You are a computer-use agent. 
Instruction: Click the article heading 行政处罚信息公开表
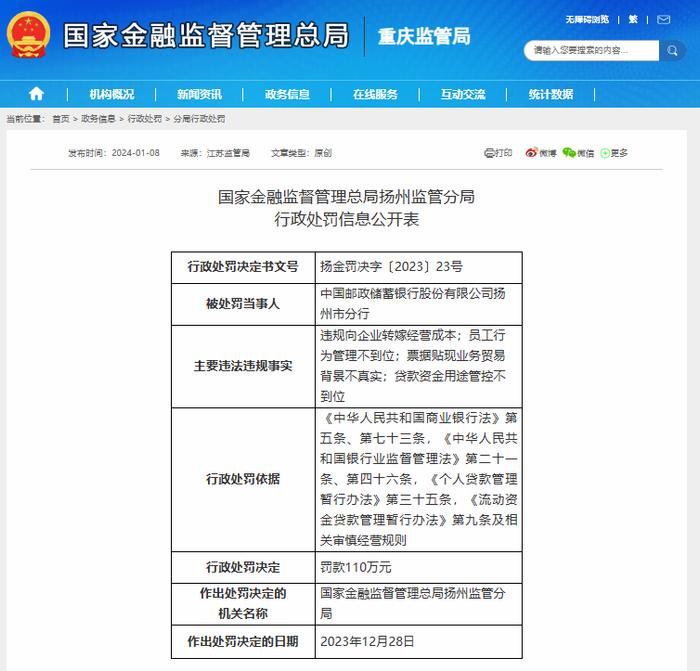(346, 219)
